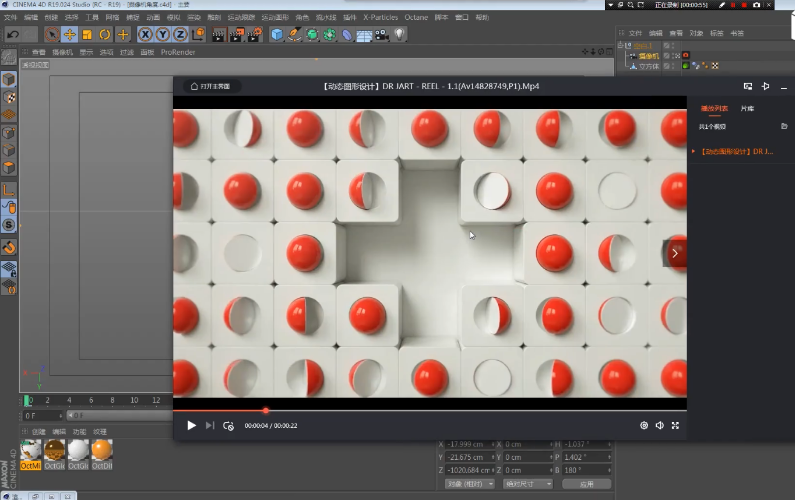Enter fullscreen in the video player
The height and width of the screenshot is (500, 795).
676,425
